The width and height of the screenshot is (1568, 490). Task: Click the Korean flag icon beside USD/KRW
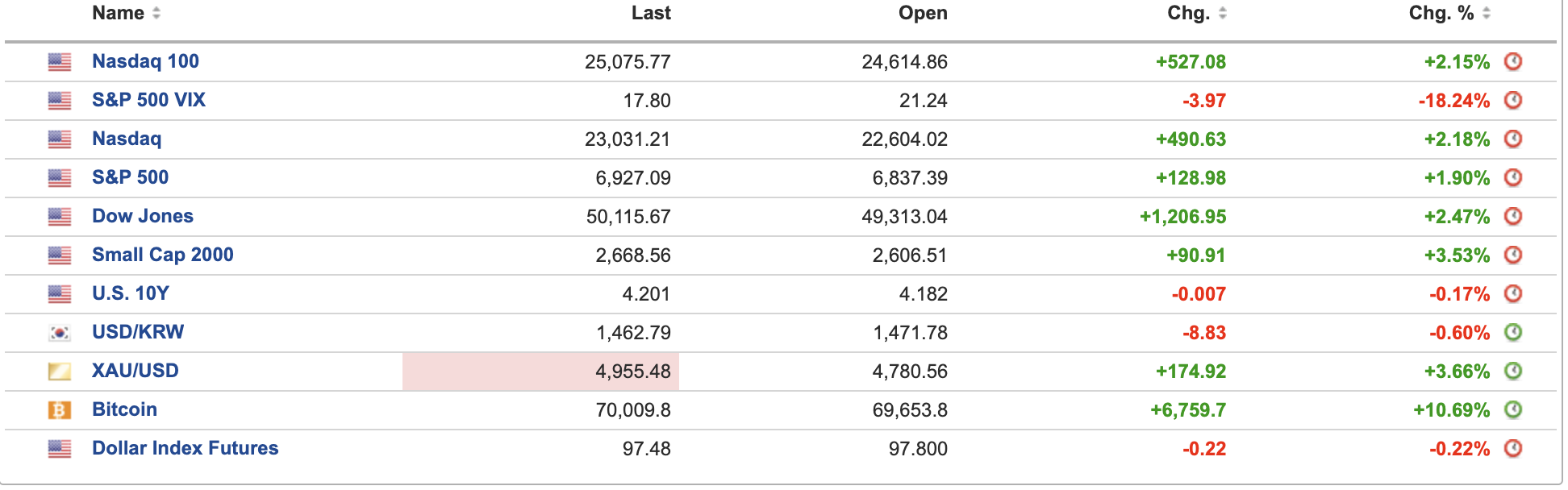(x=60, y=333)
